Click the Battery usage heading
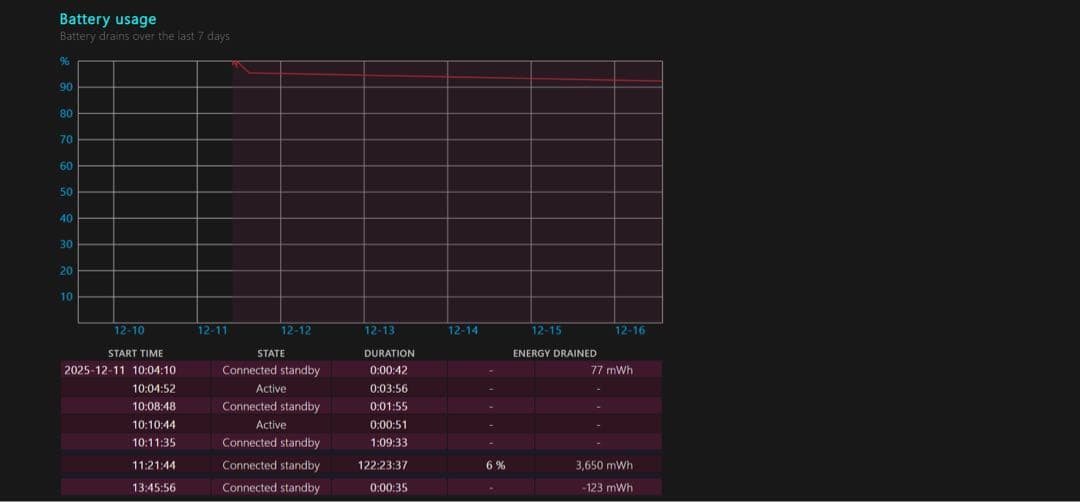Image resolution: width=1080 pixels, height=502 pixels. click(107, 19)
